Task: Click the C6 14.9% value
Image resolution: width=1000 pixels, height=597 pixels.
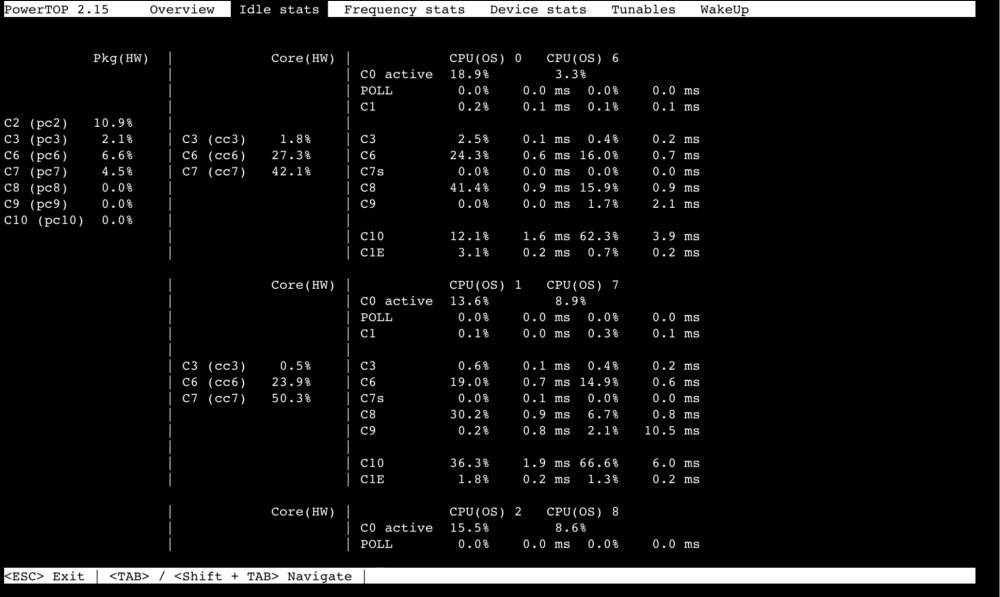Action: coord(599,382)
